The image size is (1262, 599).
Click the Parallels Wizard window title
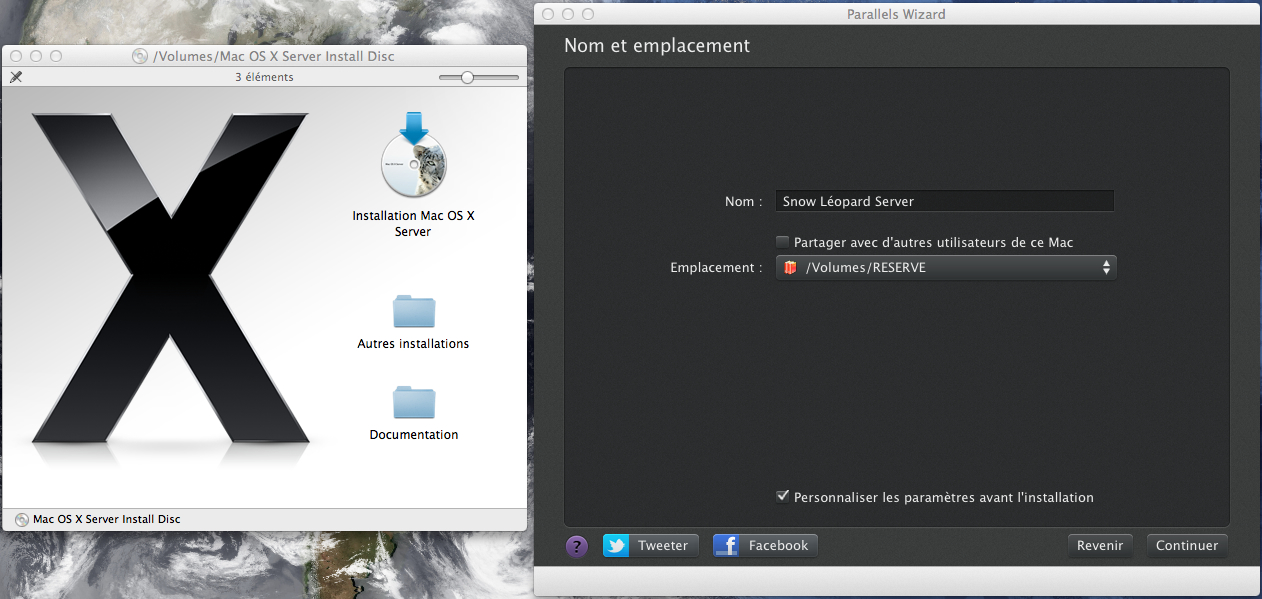point(896,14)
